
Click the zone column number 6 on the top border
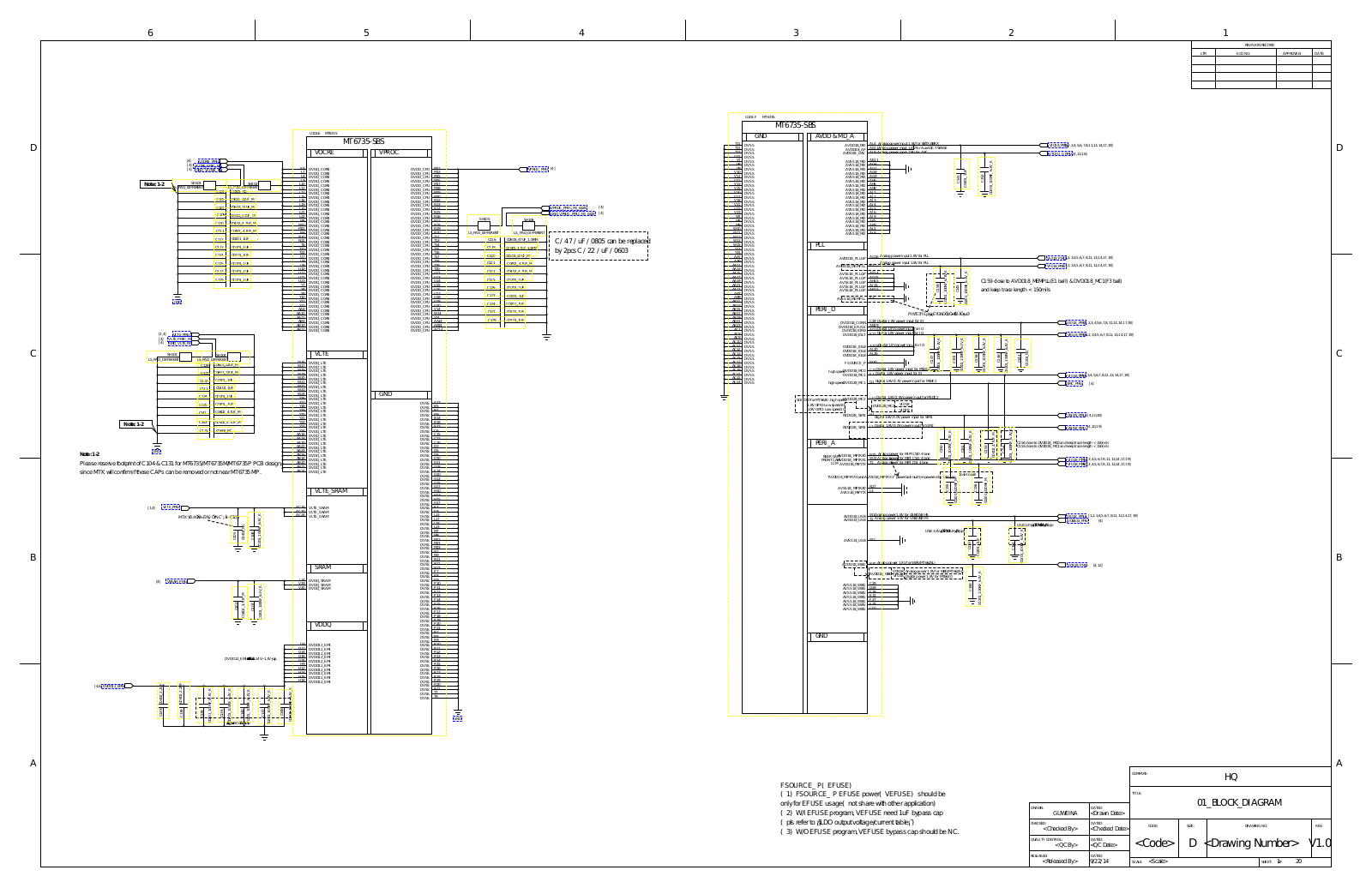click(x=150, y=33)
